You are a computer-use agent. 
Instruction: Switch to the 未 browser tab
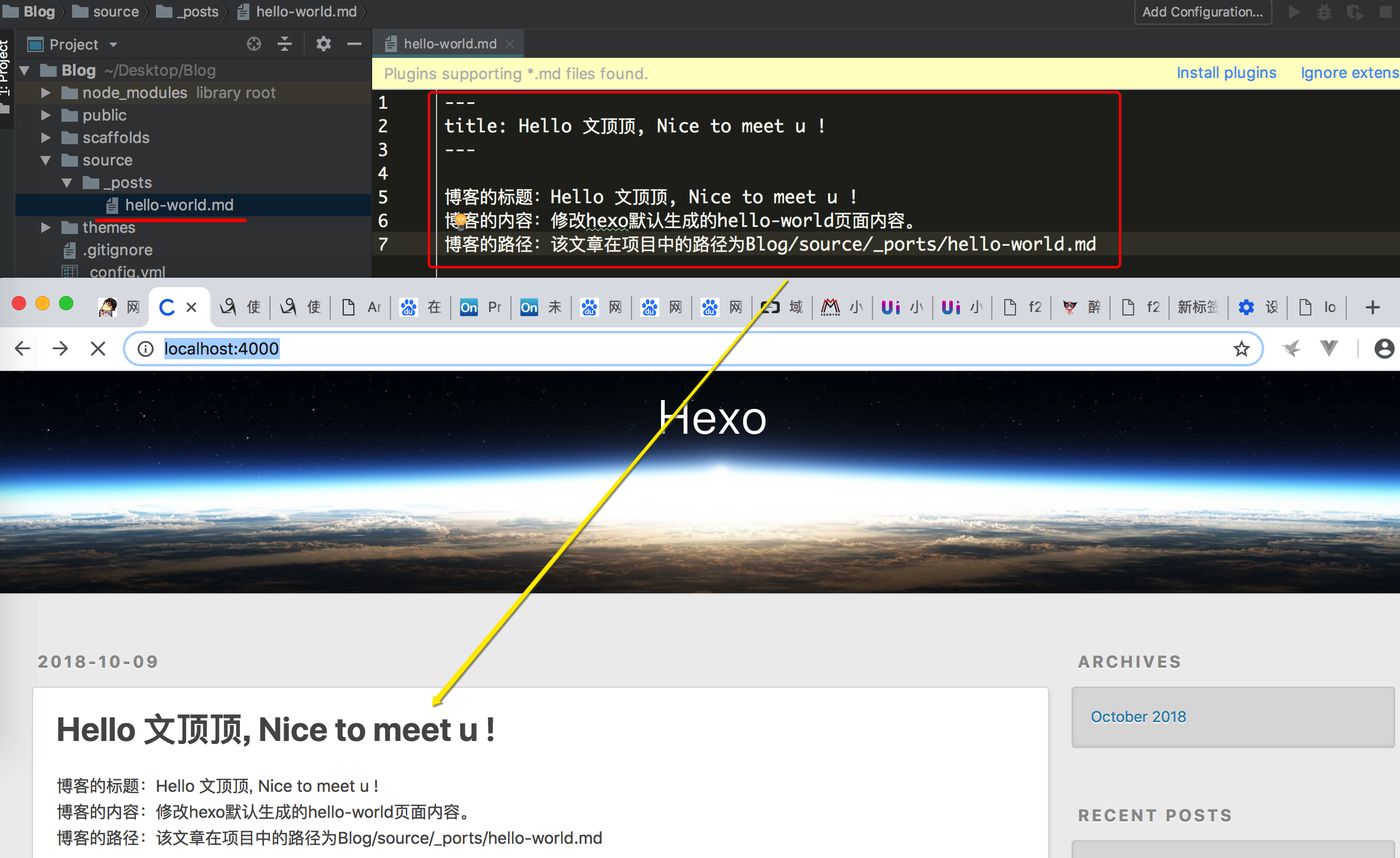click(542, 307)
